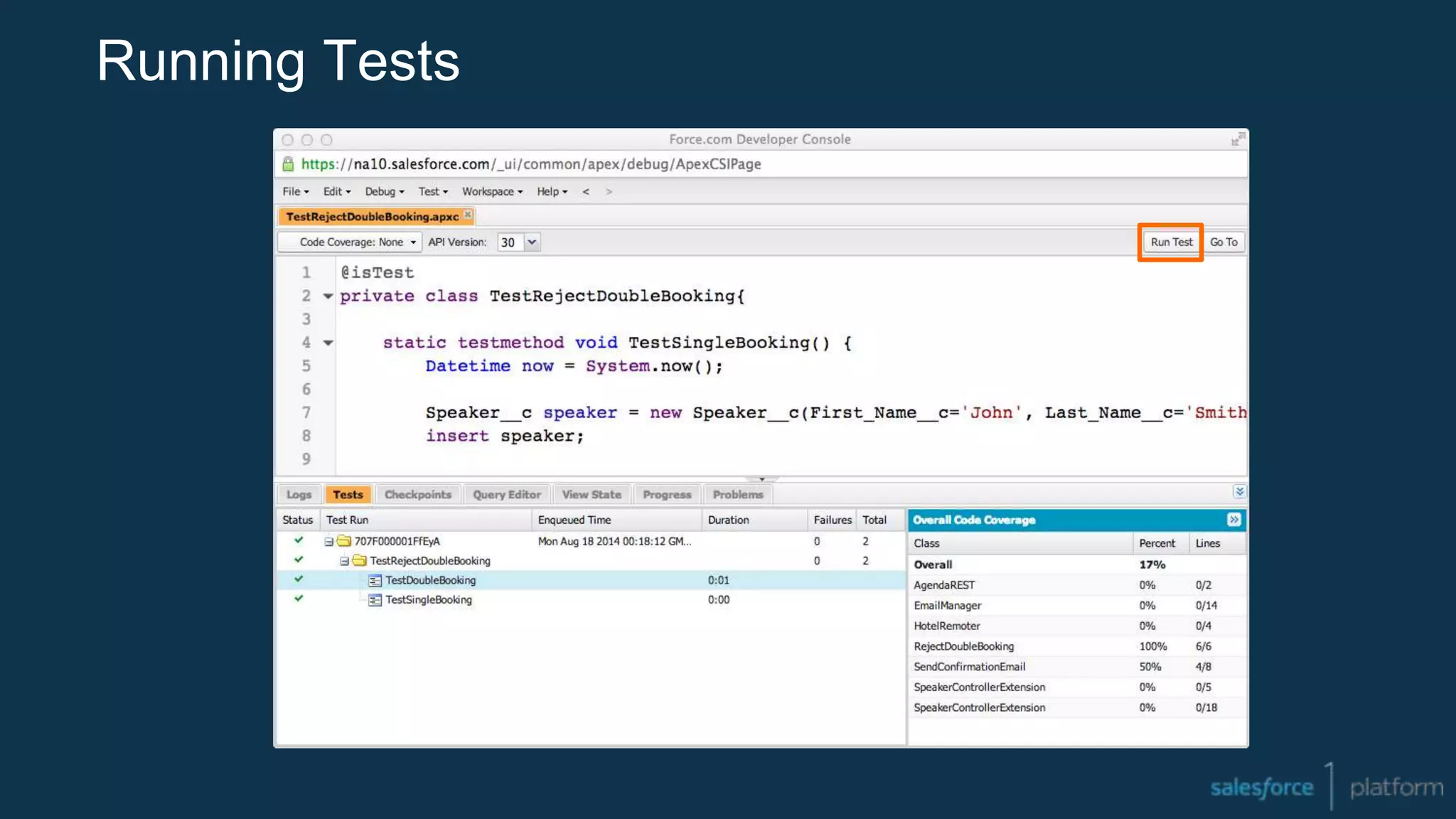
Task: Switch to the Checkpoints tab
Action: tap(418, 494)
